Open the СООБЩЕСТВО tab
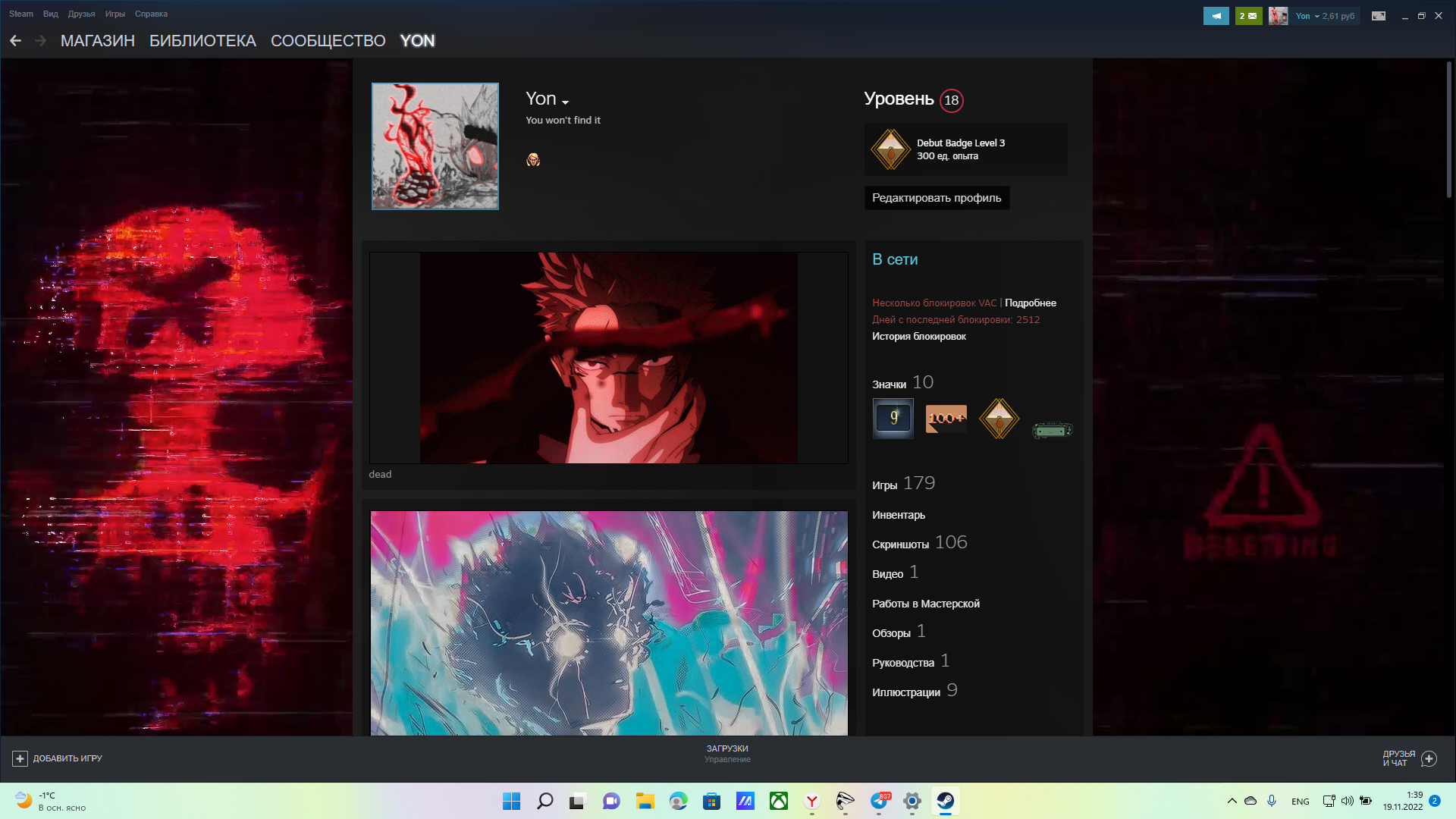Viewport: 1456px width, 819px height. point(328,41)
